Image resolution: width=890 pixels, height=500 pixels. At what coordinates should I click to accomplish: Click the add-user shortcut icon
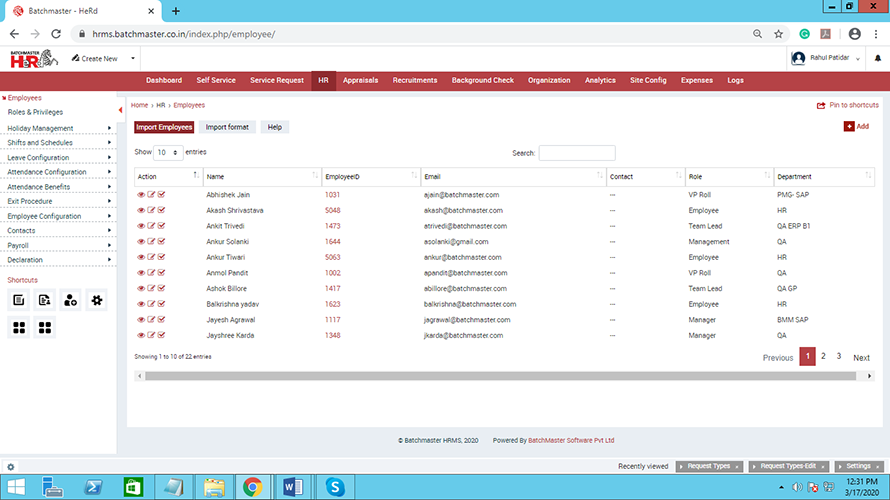click(71, 300)
